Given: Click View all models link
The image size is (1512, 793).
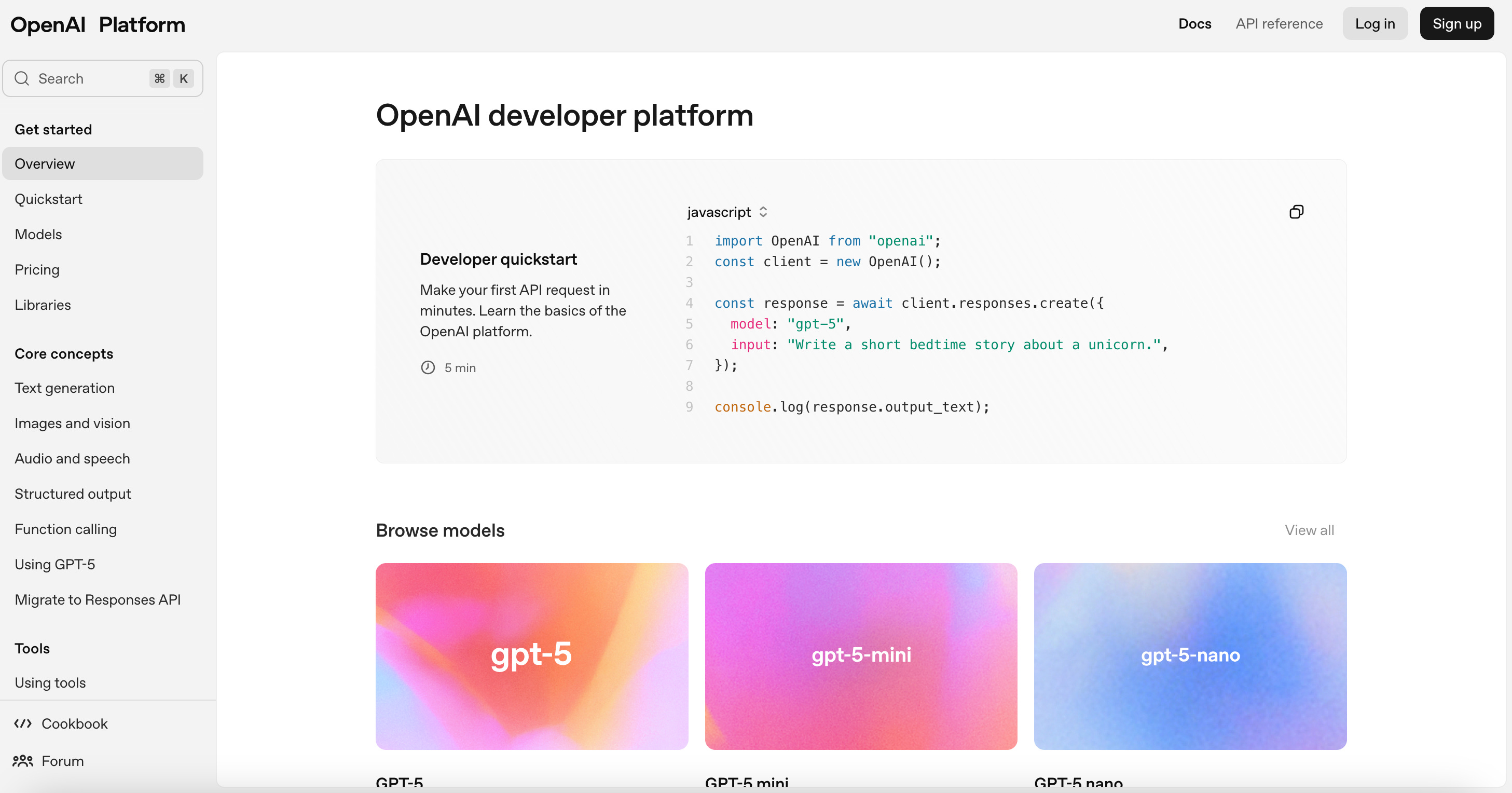Looking at the screenshot, I should (1309, 530).
